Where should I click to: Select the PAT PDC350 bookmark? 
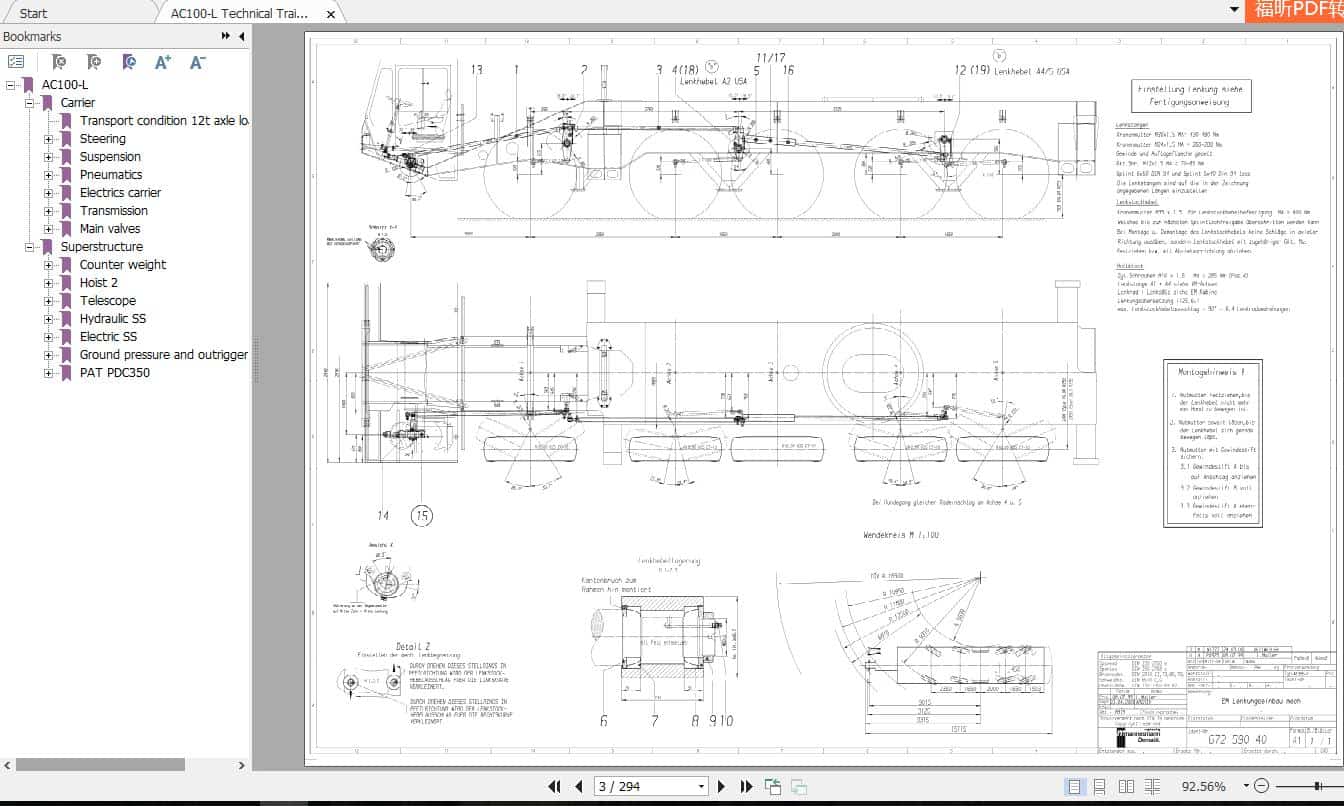[116, 372]
